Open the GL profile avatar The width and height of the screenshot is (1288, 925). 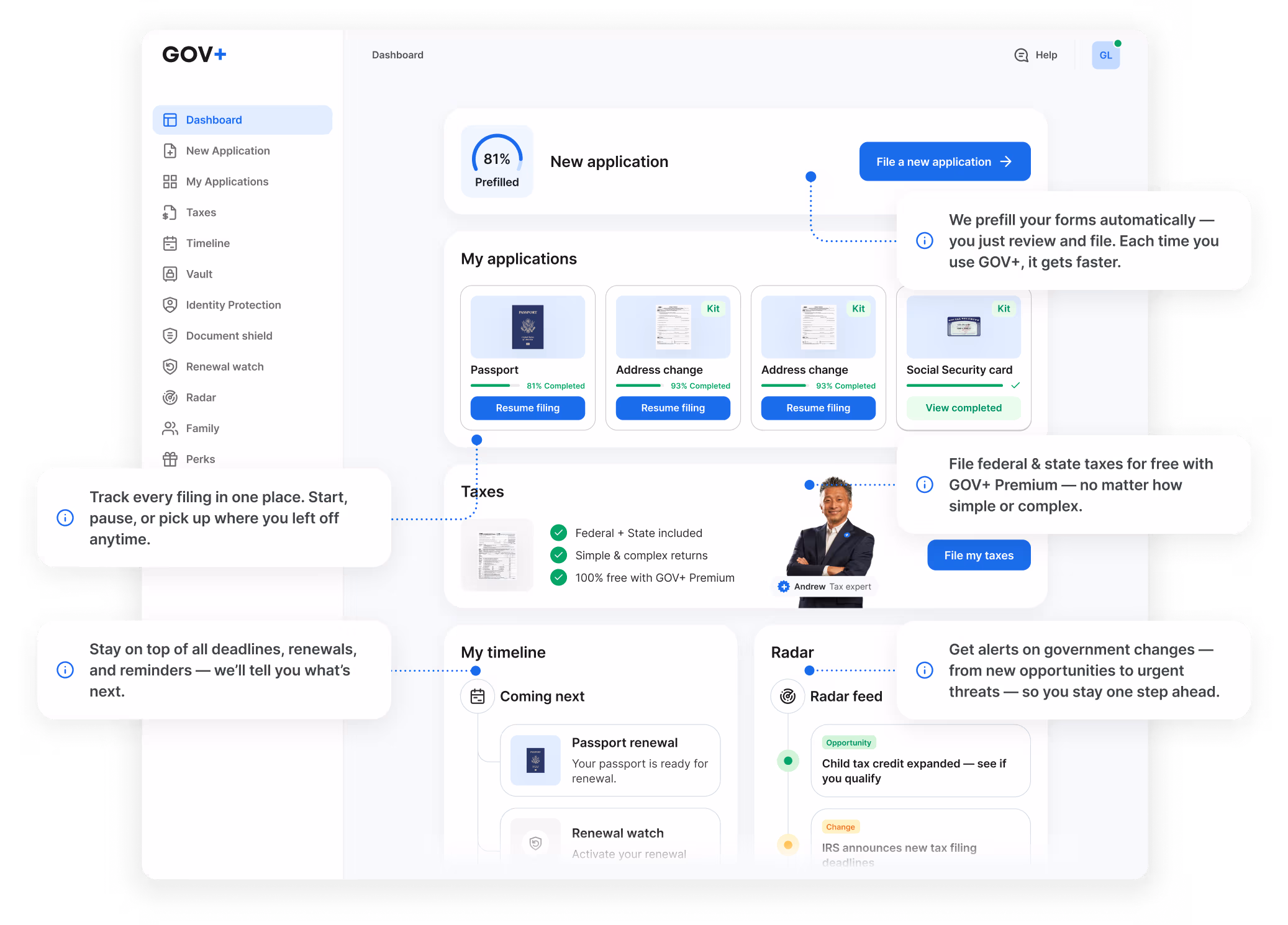[x=1105, y=55]
